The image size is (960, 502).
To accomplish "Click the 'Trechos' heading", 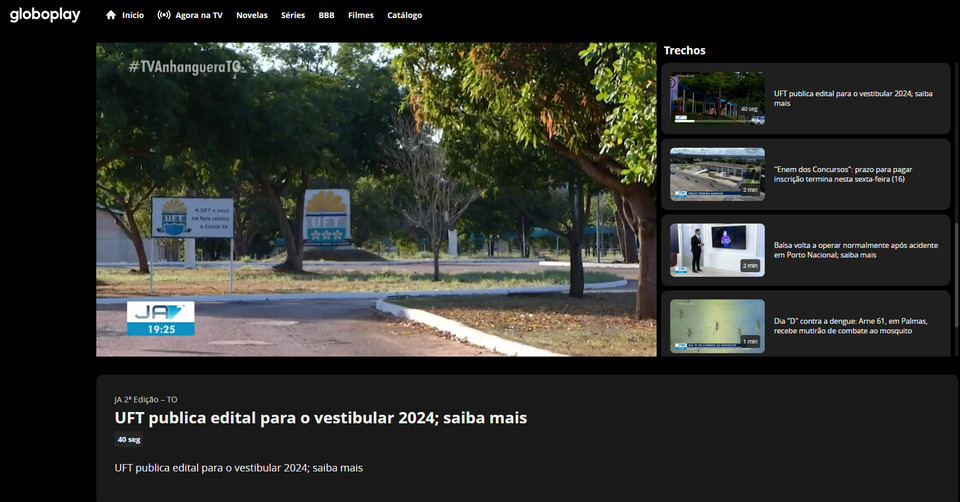I will [684, 51].
